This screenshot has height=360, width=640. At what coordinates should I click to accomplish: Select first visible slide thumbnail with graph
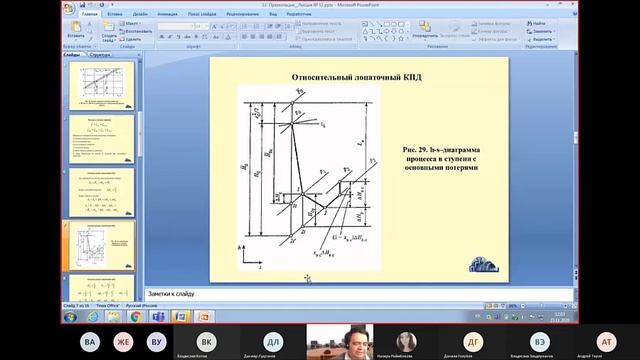click(x=102, y=86)
